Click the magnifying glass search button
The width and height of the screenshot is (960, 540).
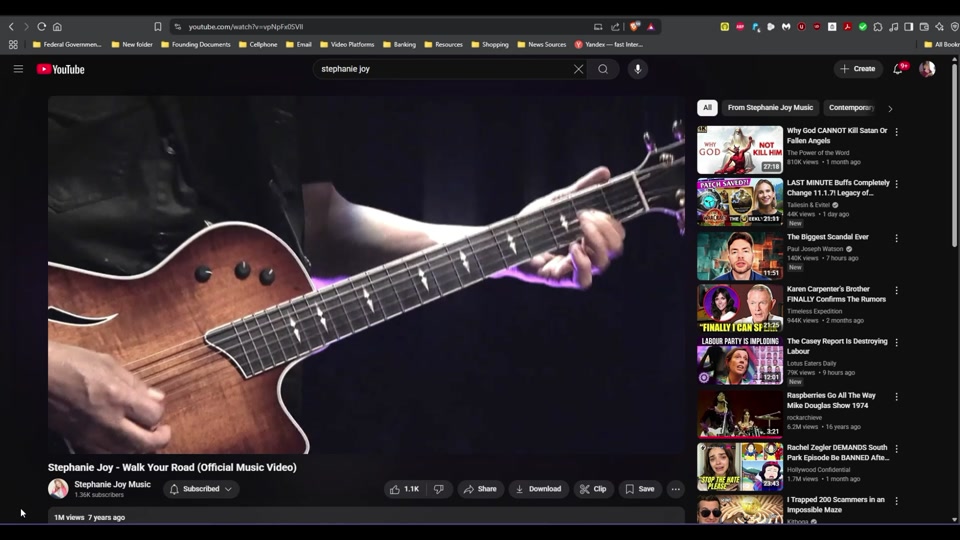[x=603, y=69]
